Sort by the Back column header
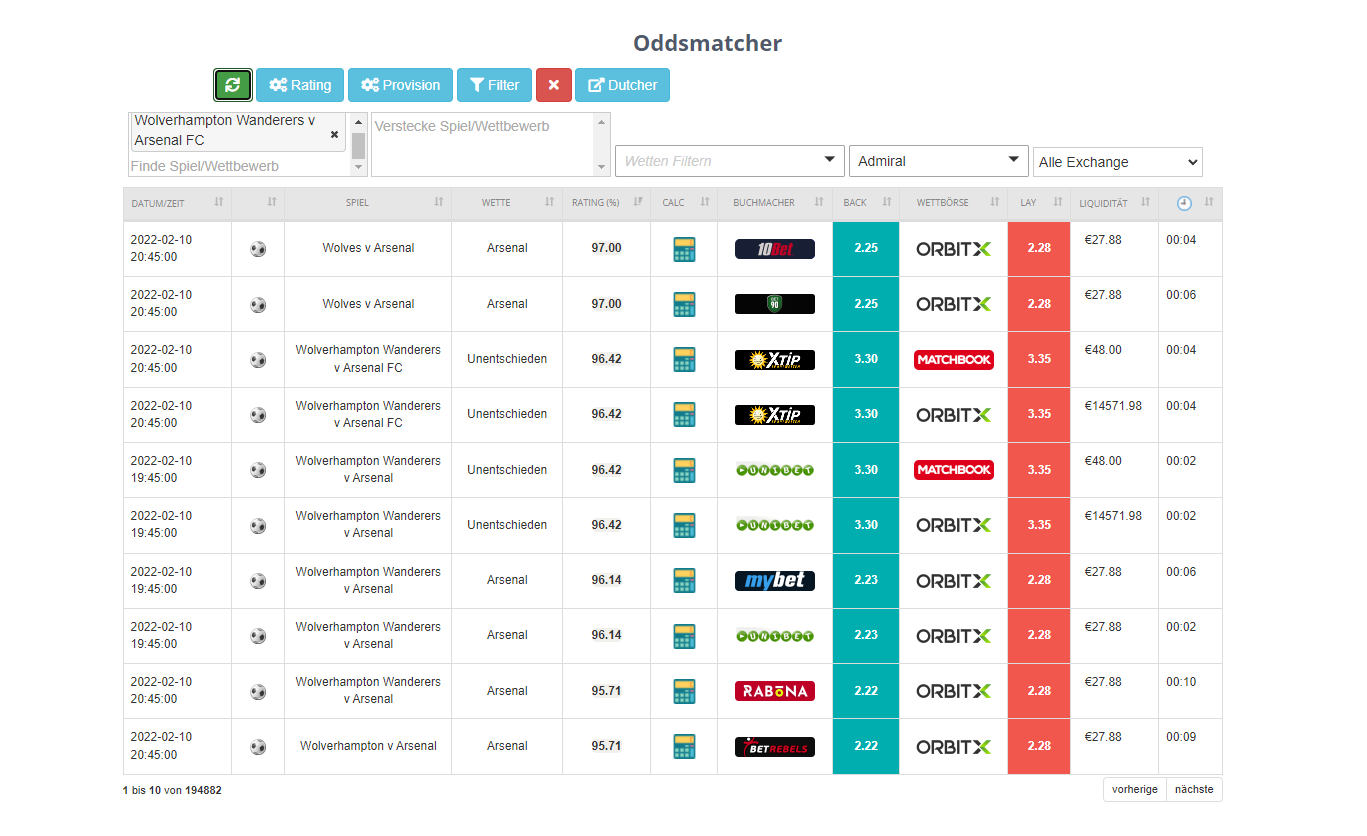 pos(866,203)
